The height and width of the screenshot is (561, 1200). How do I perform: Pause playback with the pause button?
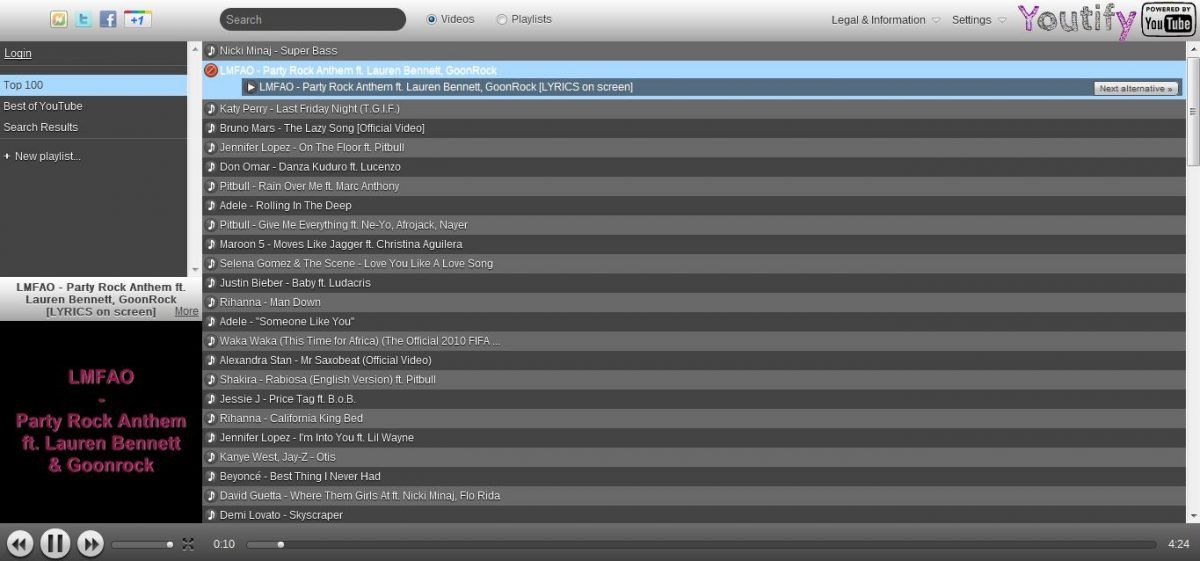[55, 543]
